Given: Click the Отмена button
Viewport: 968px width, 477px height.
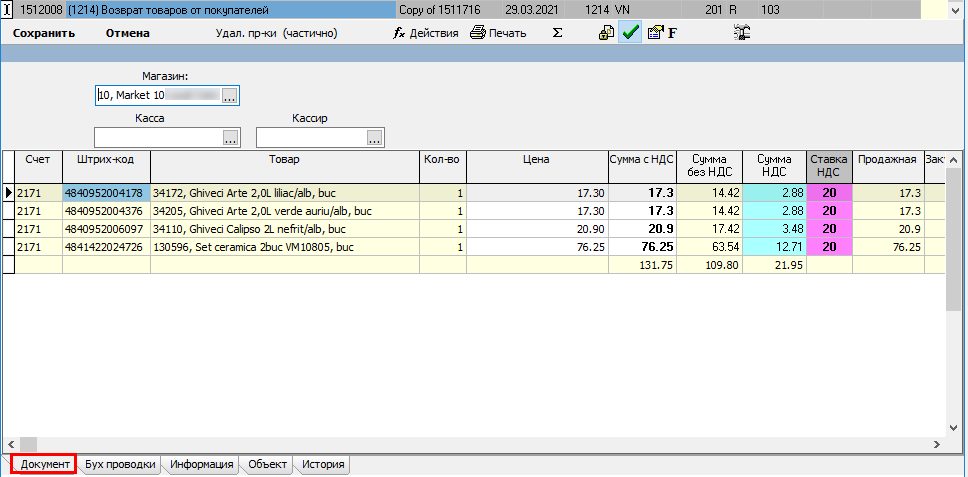Looking at the screenshot, I should (x=128, y=33).
